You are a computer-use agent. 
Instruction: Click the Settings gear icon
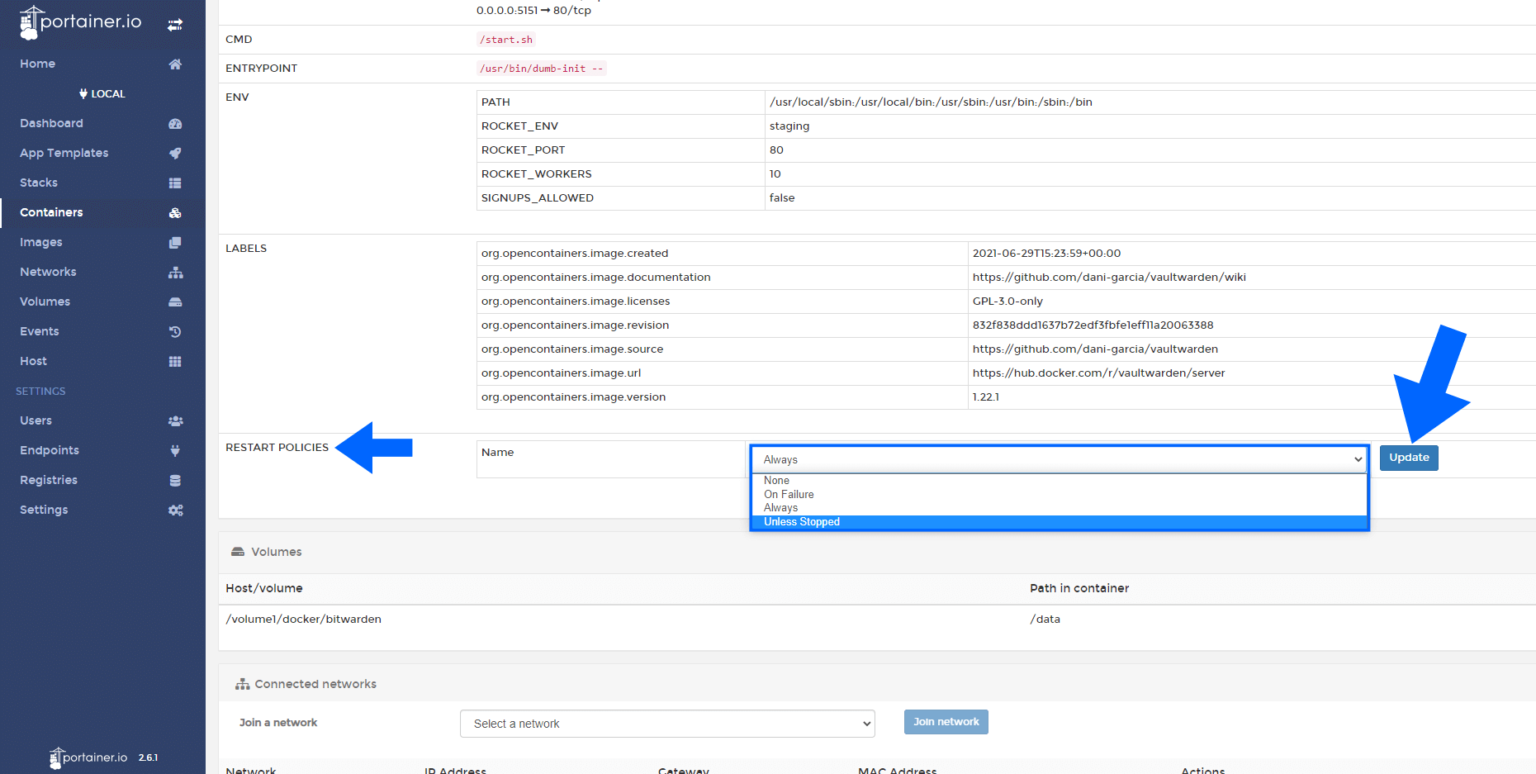click(175, 509)
